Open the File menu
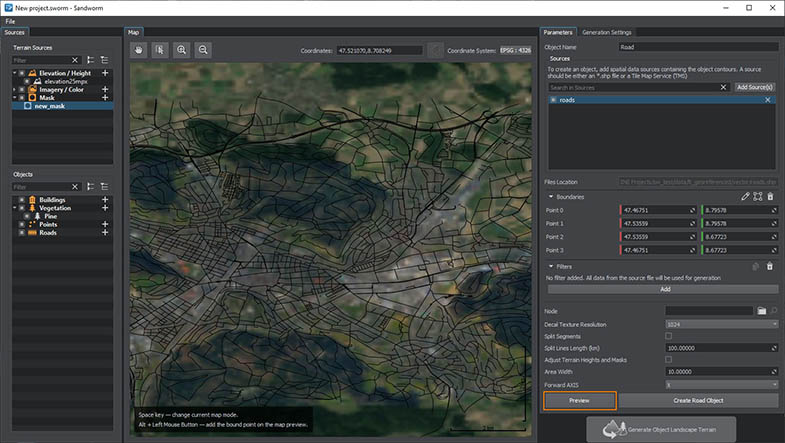This screenshot has width=785, height=443. pyautogui.click(x=10, y=20)
